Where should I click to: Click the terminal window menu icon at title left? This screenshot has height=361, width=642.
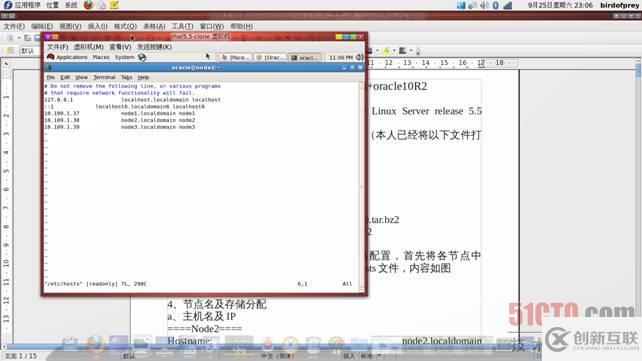coord(48,68)
